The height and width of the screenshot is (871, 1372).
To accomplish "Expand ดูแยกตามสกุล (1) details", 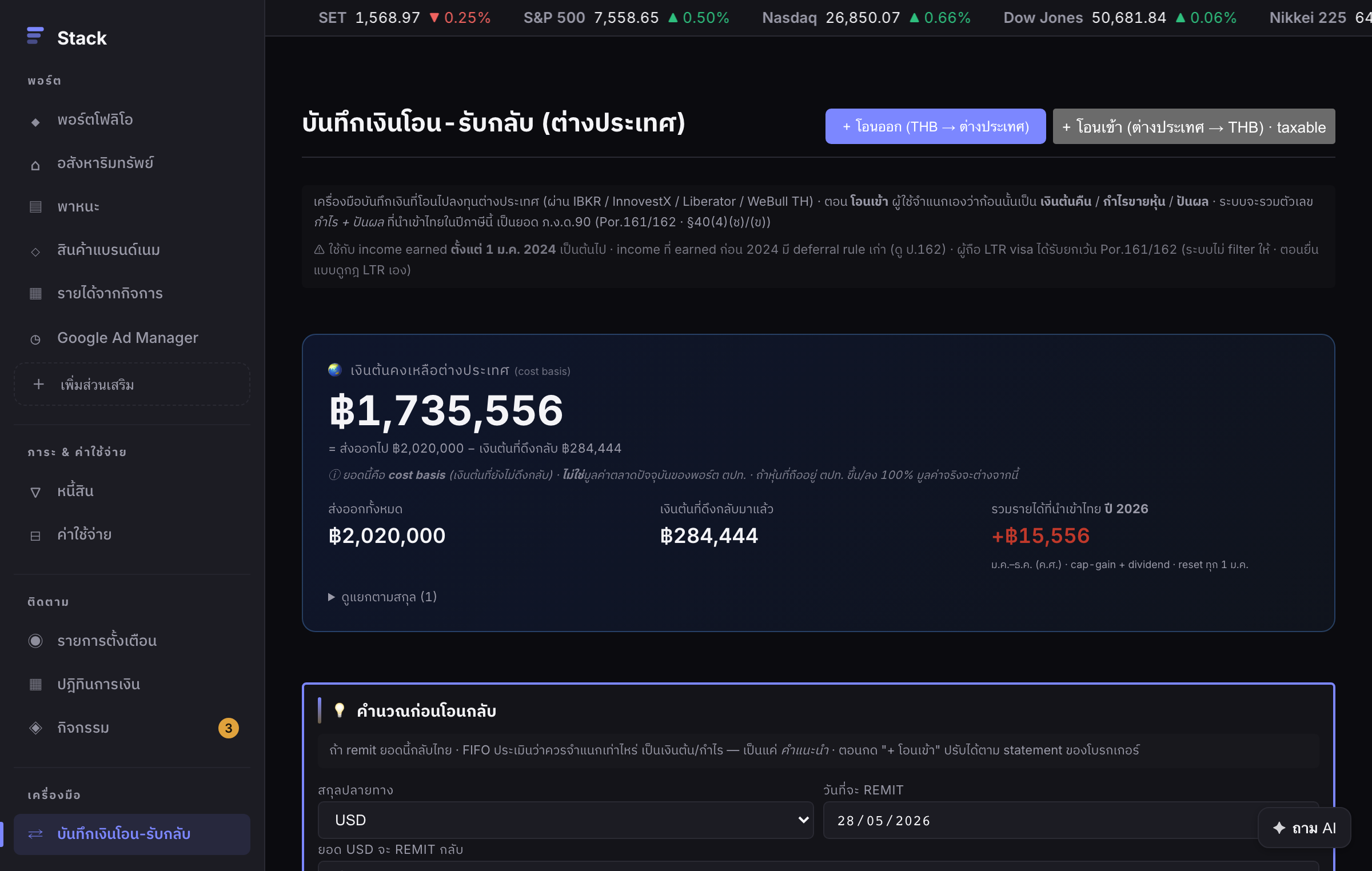I will pyautogui.click(x=382, y=597).
